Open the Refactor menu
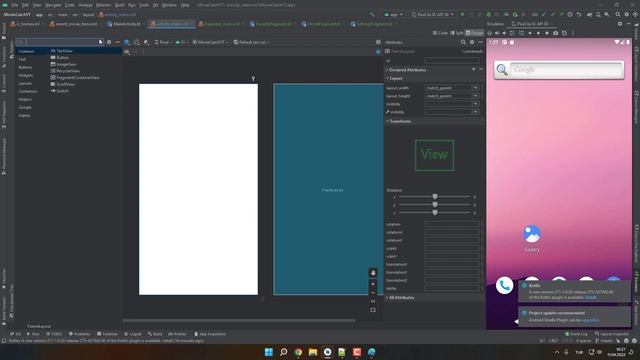 coord(104,5)
